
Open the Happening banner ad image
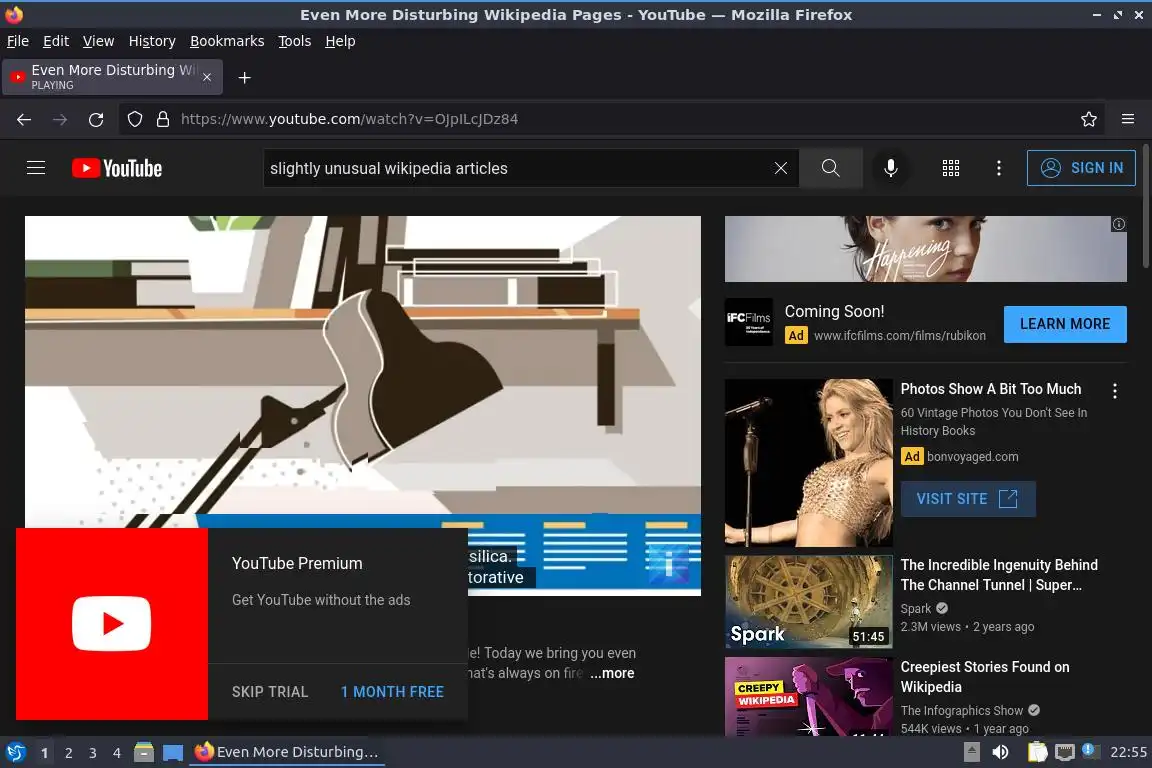click(x=926, y=249)
